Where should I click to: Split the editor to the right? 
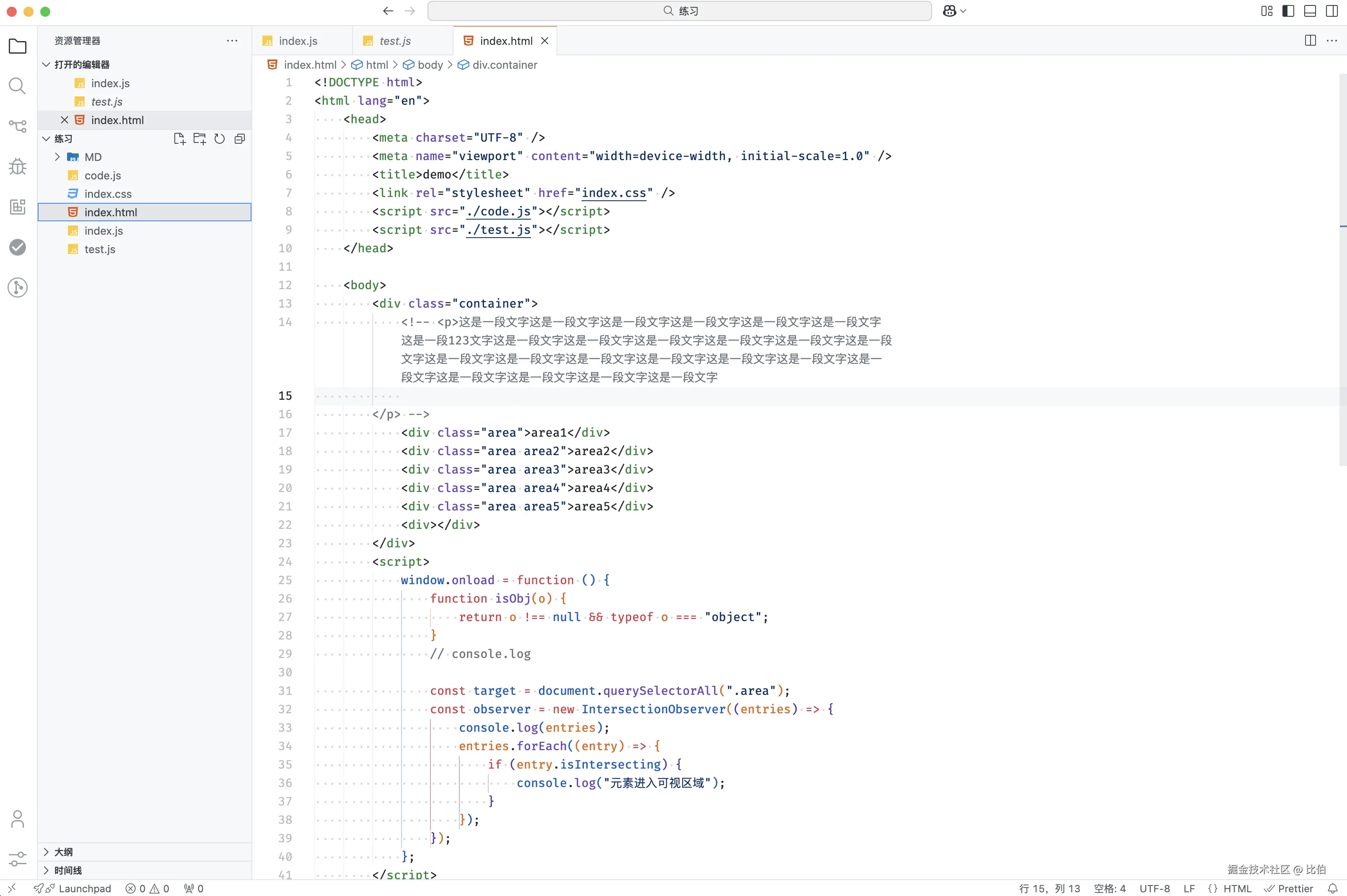point(1311,41)
